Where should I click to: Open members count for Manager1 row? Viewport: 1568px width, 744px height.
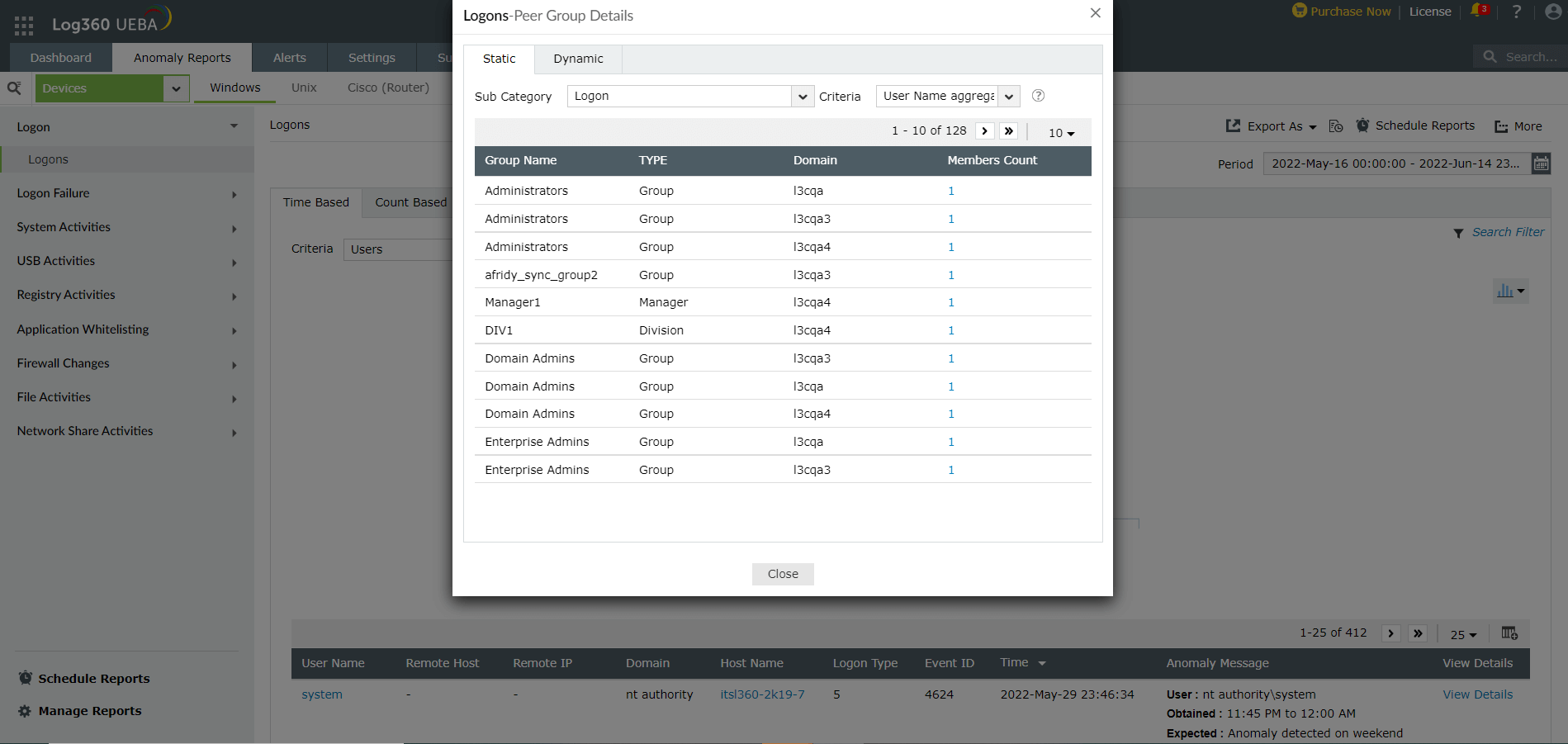click(x=951, y=302)
